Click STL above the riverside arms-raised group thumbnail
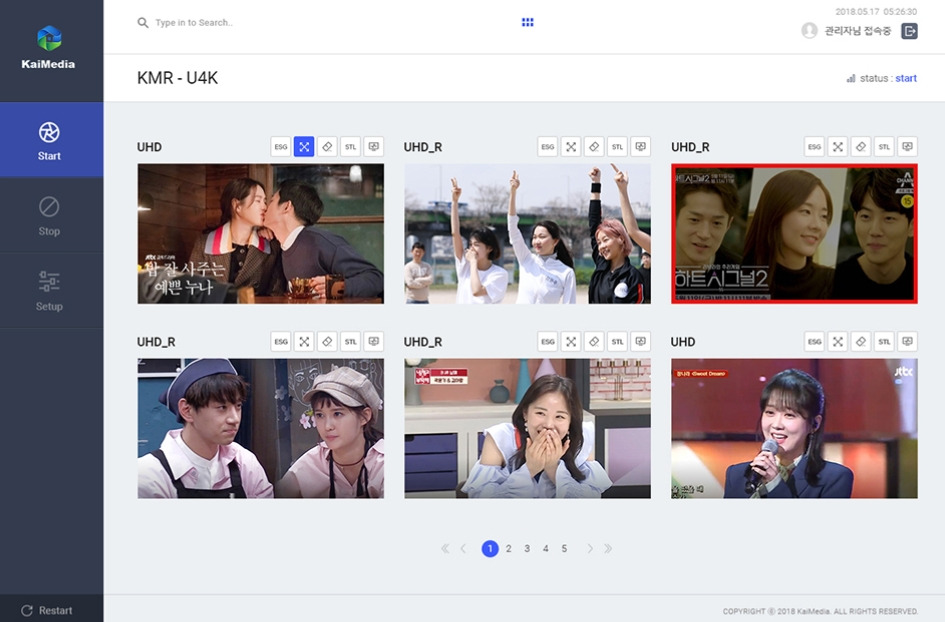Screen dimensions: 945x622 point(617,146)
